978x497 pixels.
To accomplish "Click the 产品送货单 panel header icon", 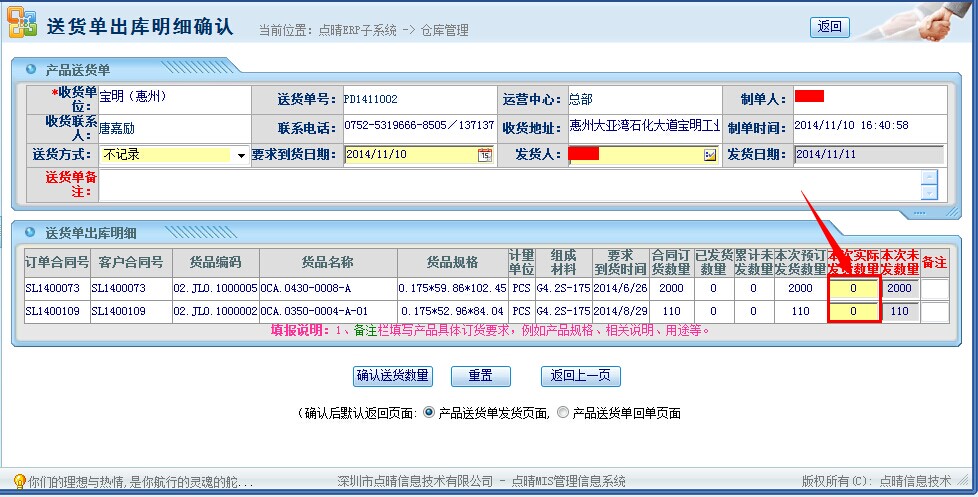I will click(29, 70).
